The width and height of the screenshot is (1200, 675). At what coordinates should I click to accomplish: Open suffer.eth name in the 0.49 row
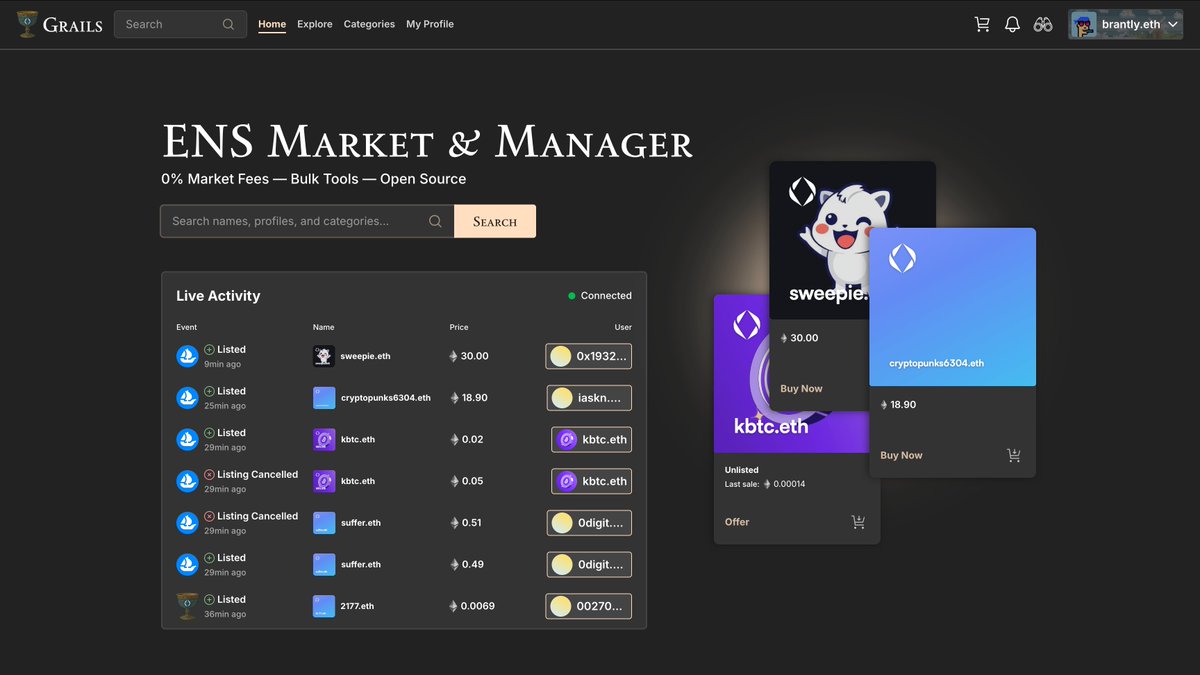click(x=361, y=565)
